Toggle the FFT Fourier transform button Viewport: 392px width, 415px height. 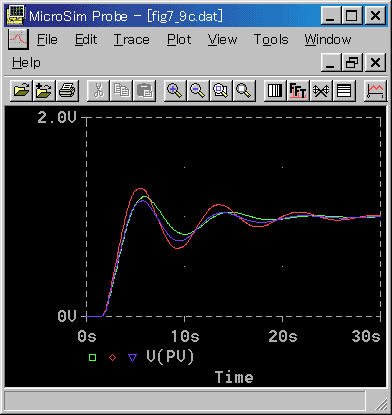(x=298, y=90)
